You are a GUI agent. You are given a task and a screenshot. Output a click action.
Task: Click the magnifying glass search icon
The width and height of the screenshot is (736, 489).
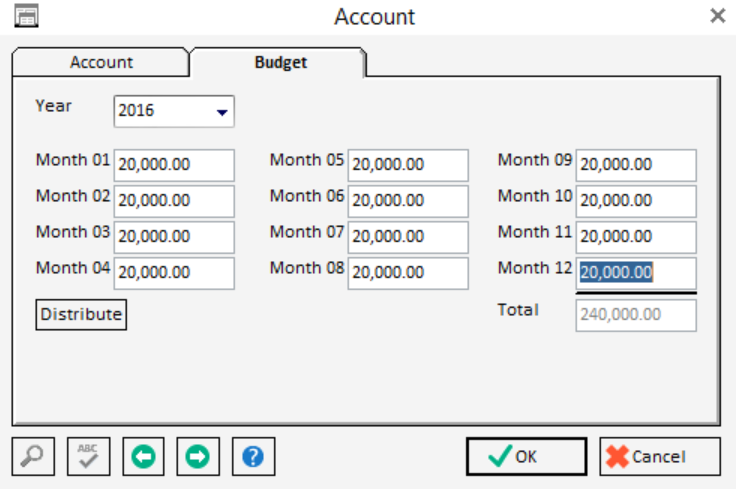(x=32, y=456)
